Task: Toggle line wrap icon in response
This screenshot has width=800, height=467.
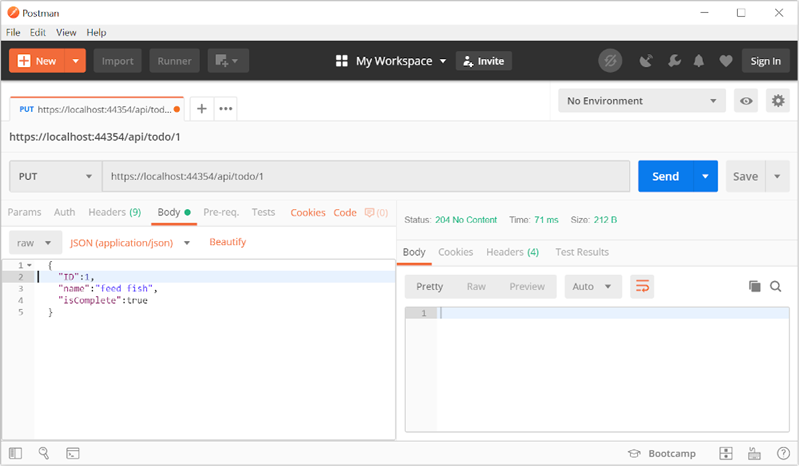Action: point(642,287)
